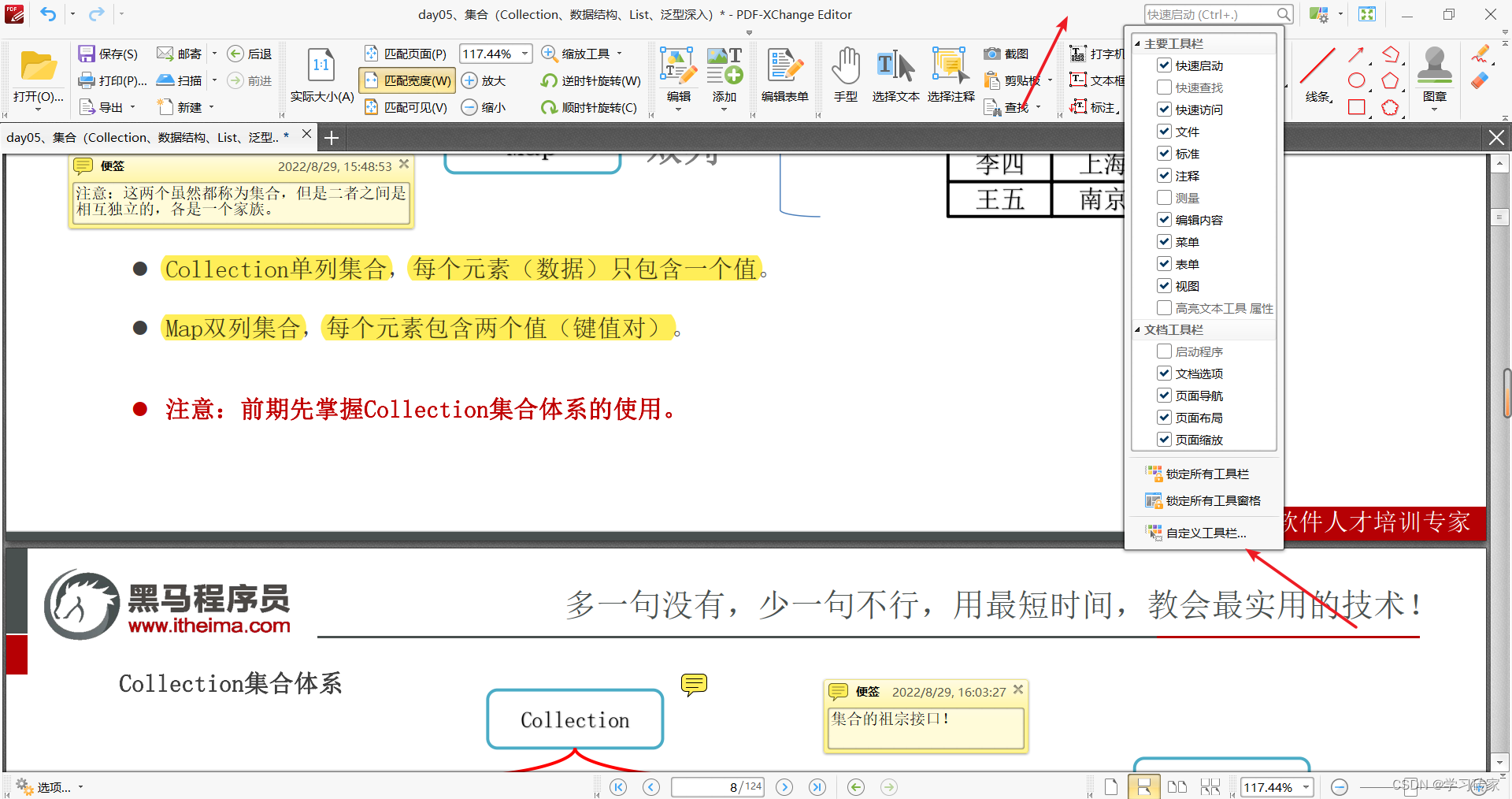This screenshot has height=799, width=1512.
Task: Zoom out with 缩小 button
Action: [x=484, y=107]
